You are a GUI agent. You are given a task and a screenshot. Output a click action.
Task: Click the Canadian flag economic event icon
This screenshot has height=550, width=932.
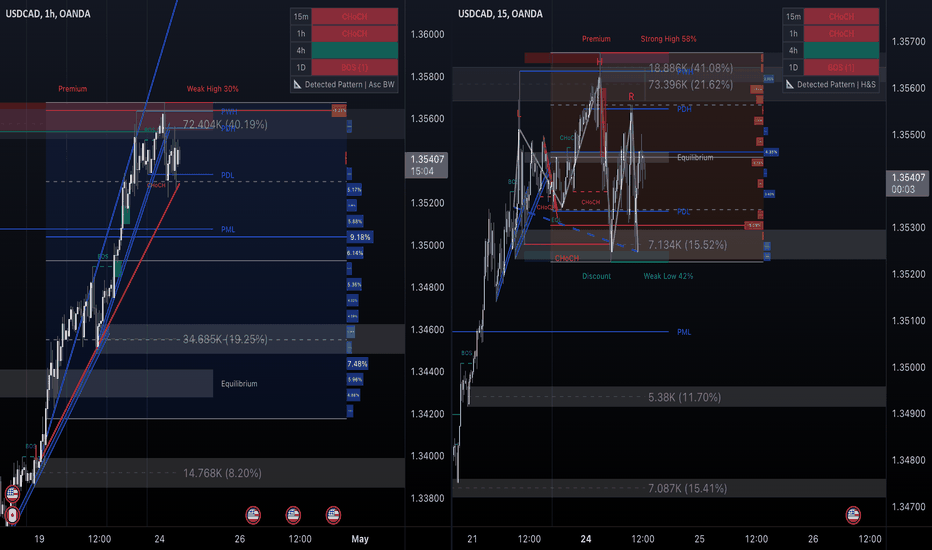click(x=12, y=514)
